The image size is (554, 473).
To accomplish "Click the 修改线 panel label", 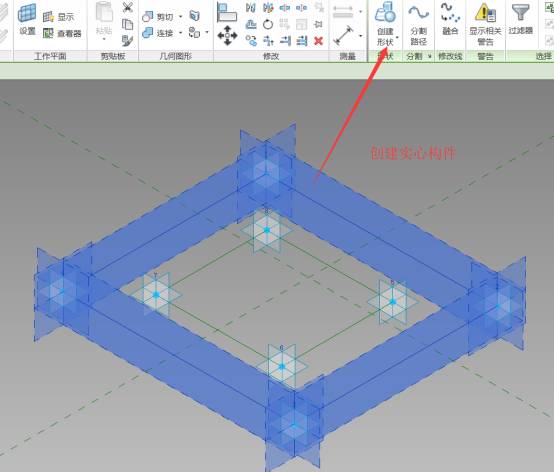I will (x=450, y=56).
